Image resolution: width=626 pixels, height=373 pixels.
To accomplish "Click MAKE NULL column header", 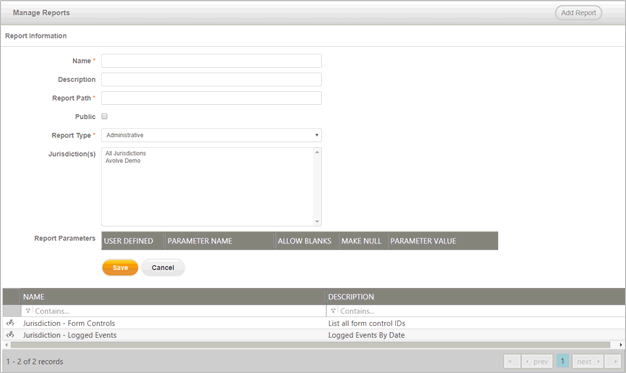I will [x=363, y=241].
